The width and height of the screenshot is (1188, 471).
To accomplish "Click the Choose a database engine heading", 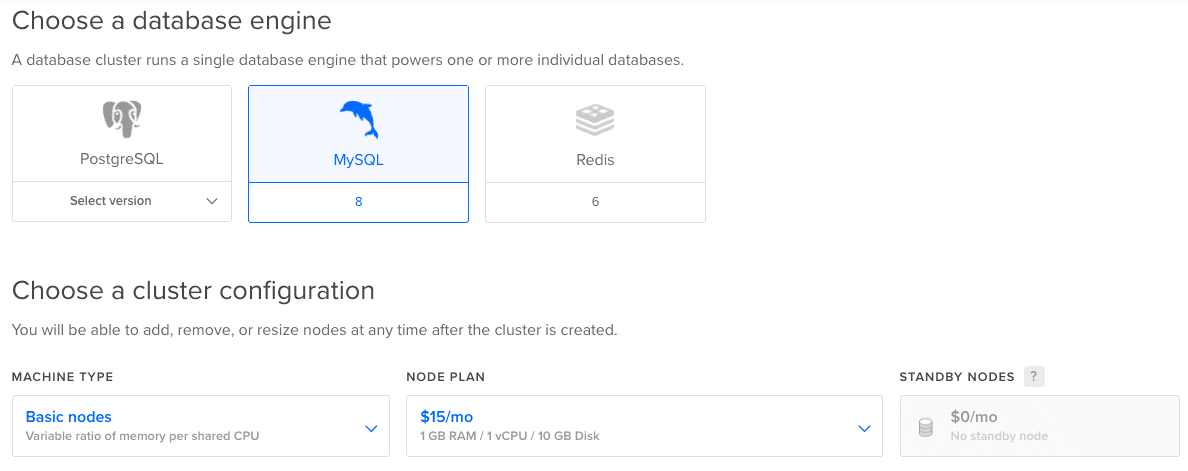I will [172, 20].
